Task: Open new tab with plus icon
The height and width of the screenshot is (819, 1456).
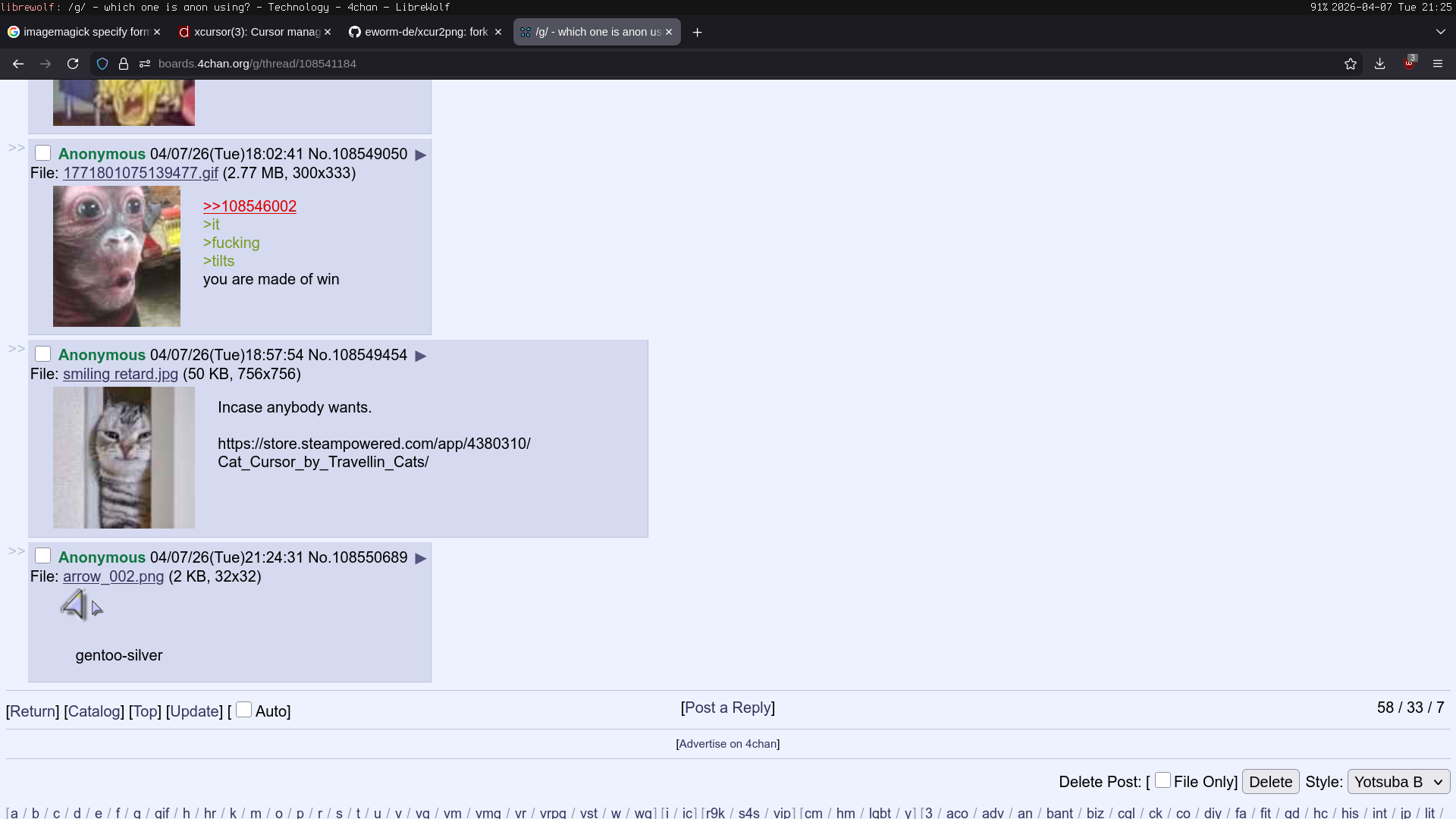Action: pos(698,33)
